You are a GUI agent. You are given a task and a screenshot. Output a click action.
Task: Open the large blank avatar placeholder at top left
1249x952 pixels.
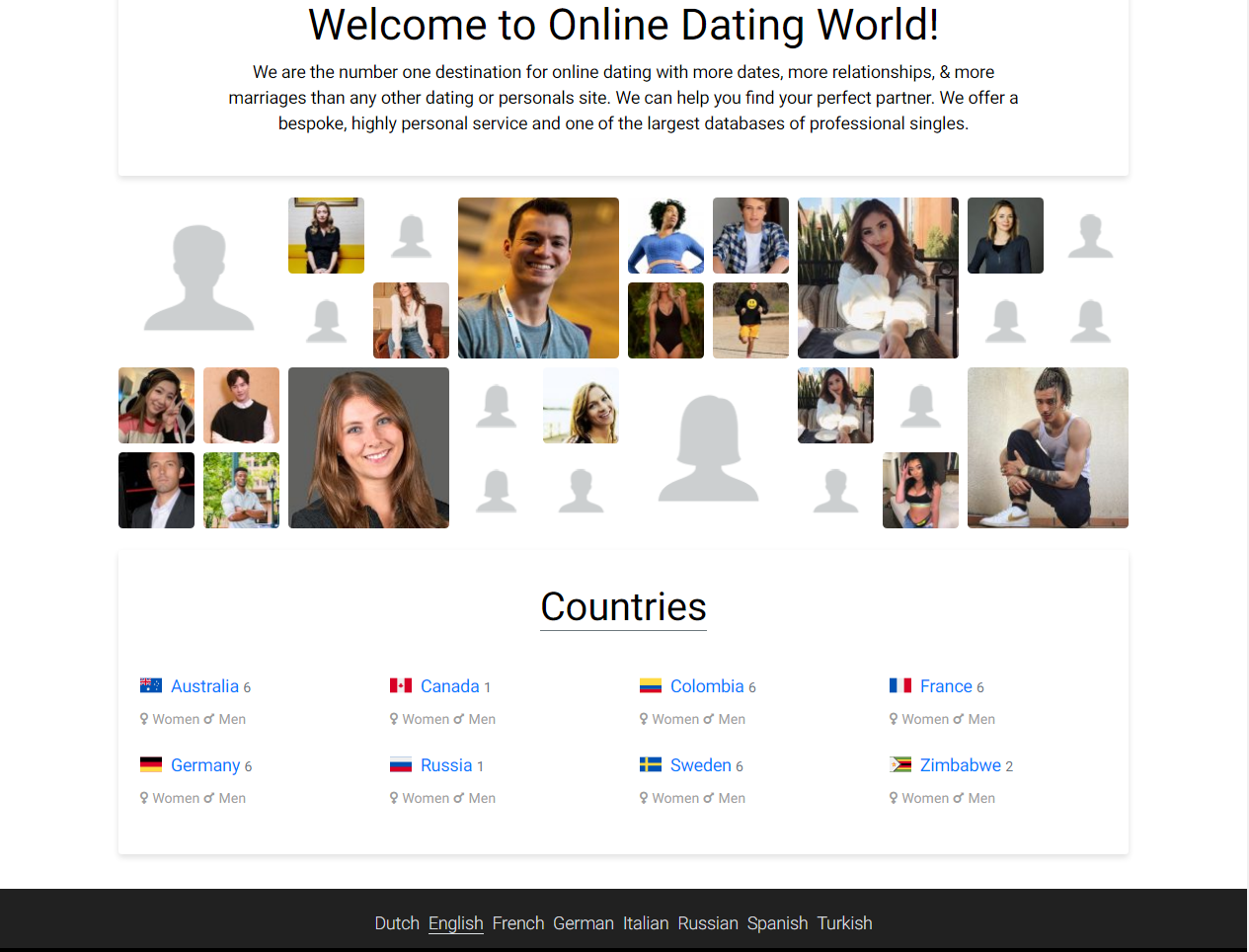click(x=198, y=278)
